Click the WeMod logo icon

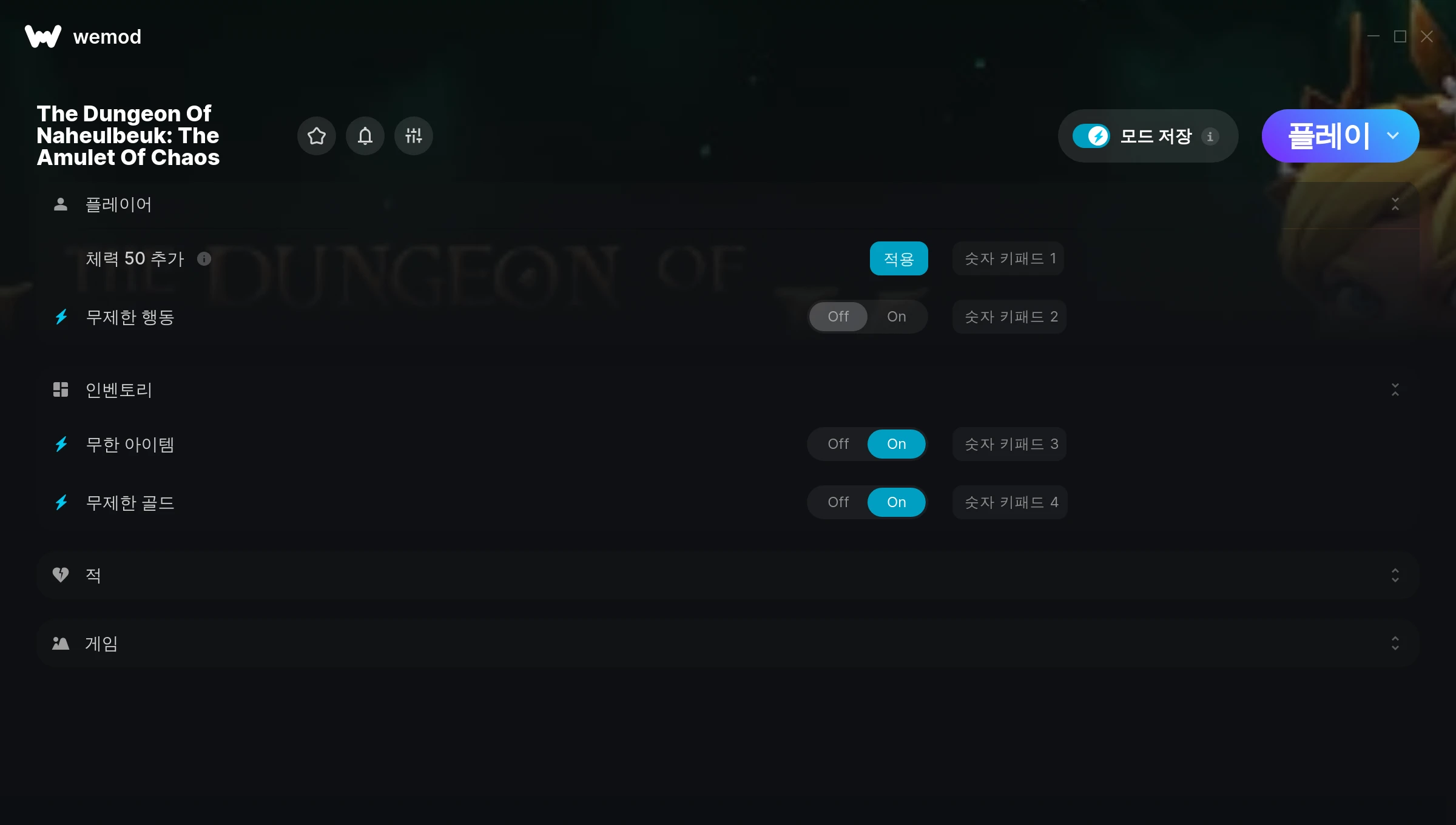coord(43,36)
